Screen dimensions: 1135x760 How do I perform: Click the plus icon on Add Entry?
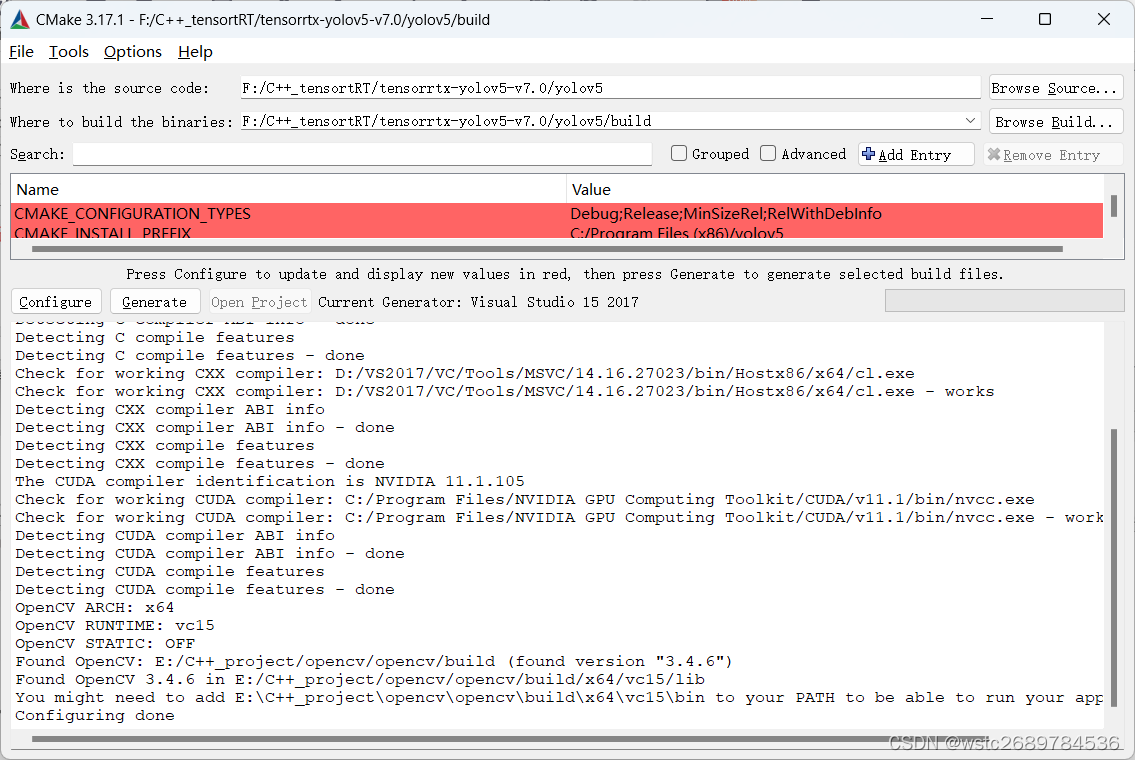pyautogui.click(x=869, y=153)
